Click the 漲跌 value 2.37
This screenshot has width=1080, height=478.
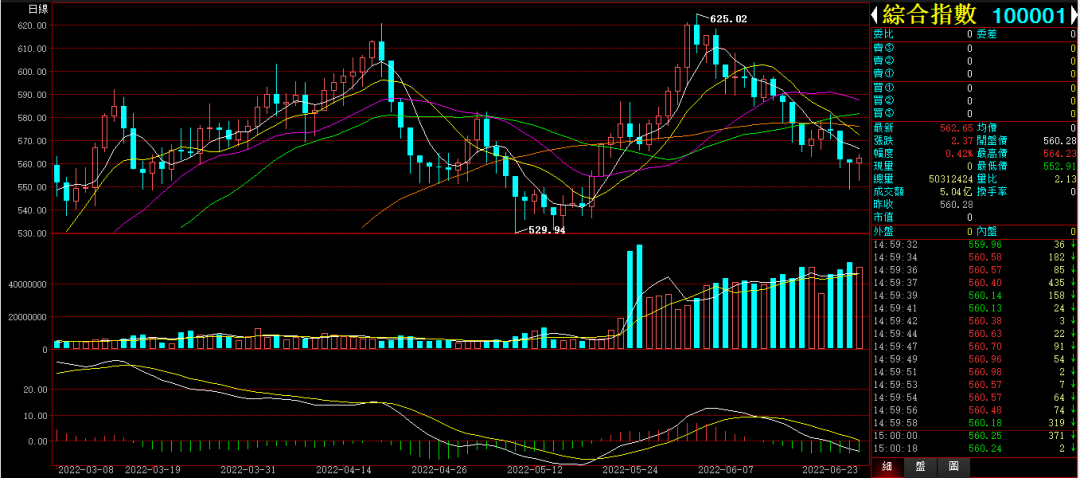(x=964, y=141)
